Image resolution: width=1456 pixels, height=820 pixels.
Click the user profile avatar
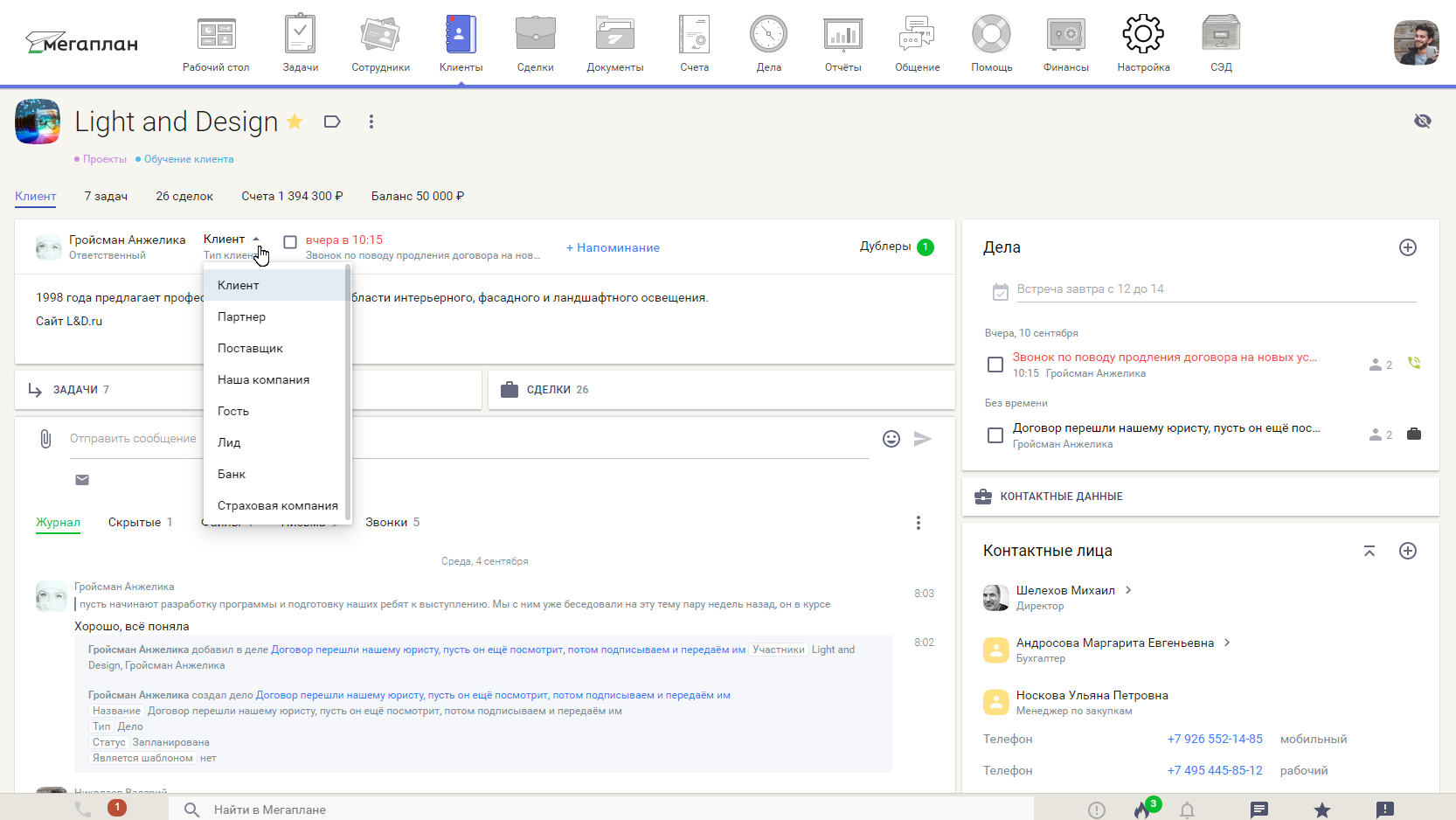coord(1416,43)
